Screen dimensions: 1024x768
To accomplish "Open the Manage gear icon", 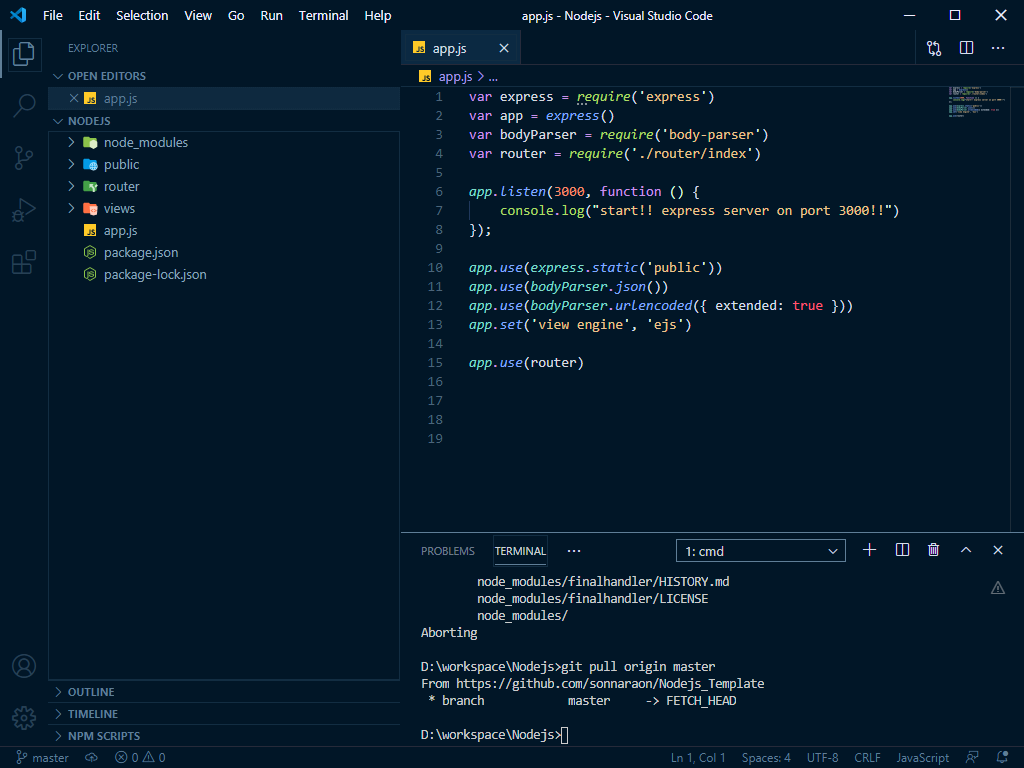I will [24, 718].
